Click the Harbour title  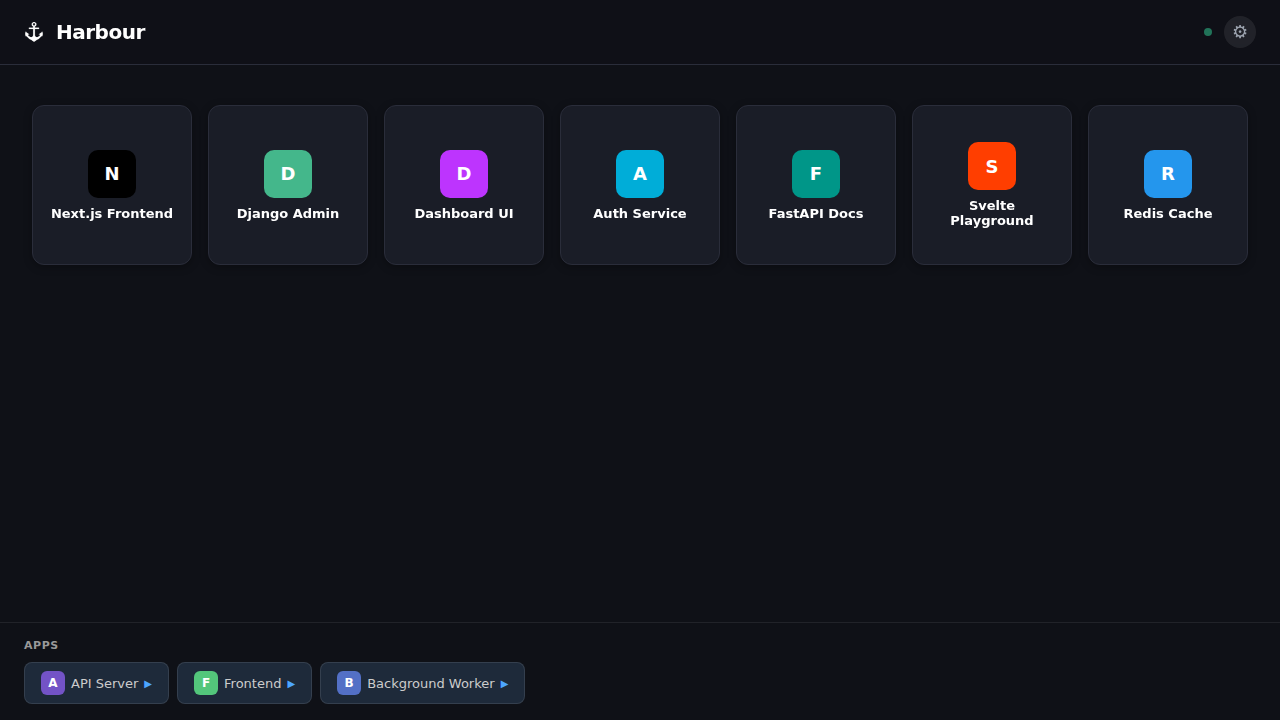(100, 31)
